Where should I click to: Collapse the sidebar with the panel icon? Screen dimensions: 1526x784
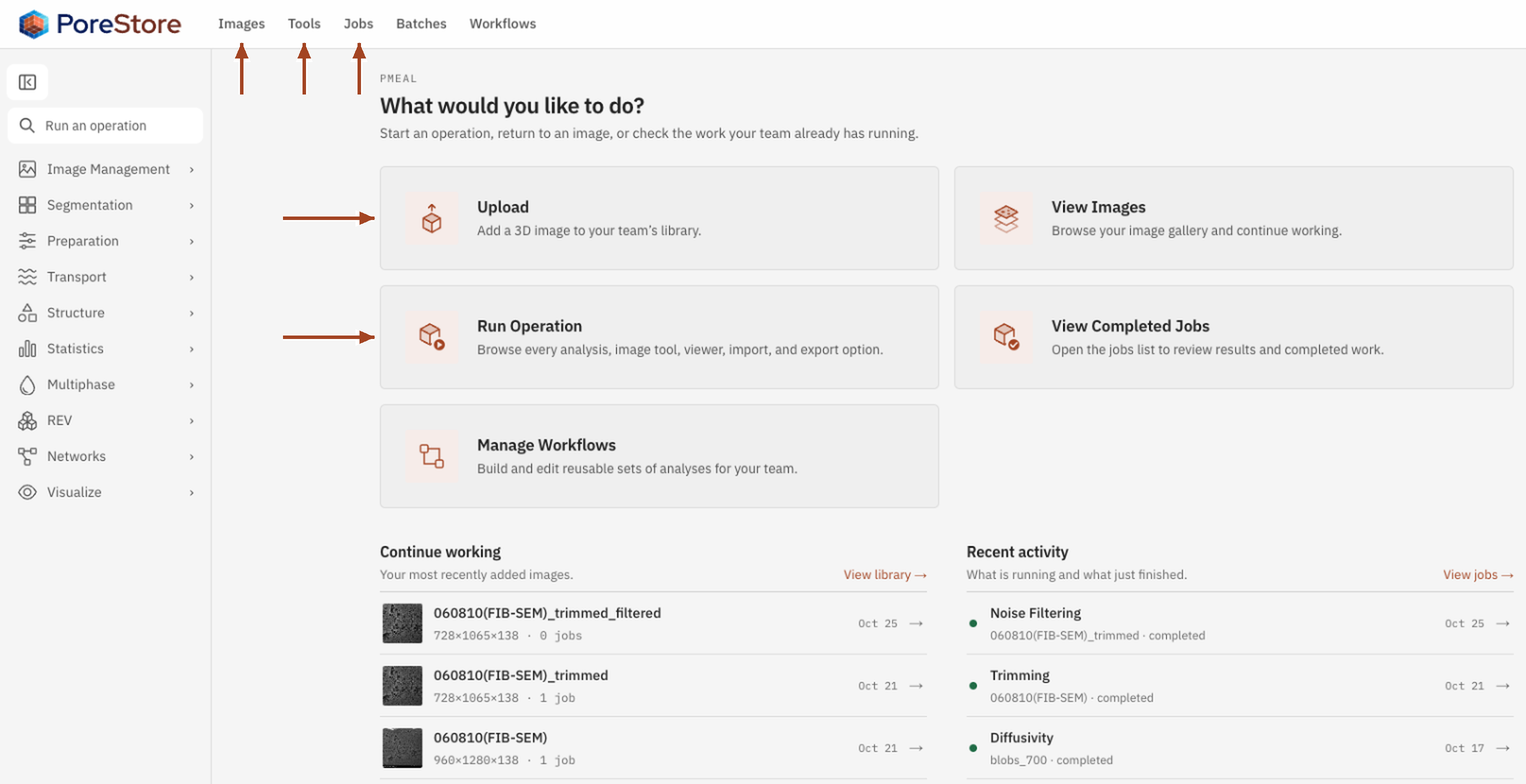pyautogui.click(x=28, y=82)
